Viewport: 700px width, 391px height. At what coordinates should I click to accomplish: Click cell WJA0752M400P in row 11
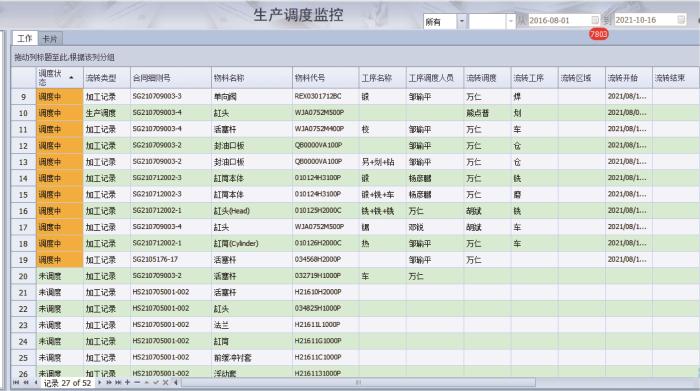(x=325, y=129)
